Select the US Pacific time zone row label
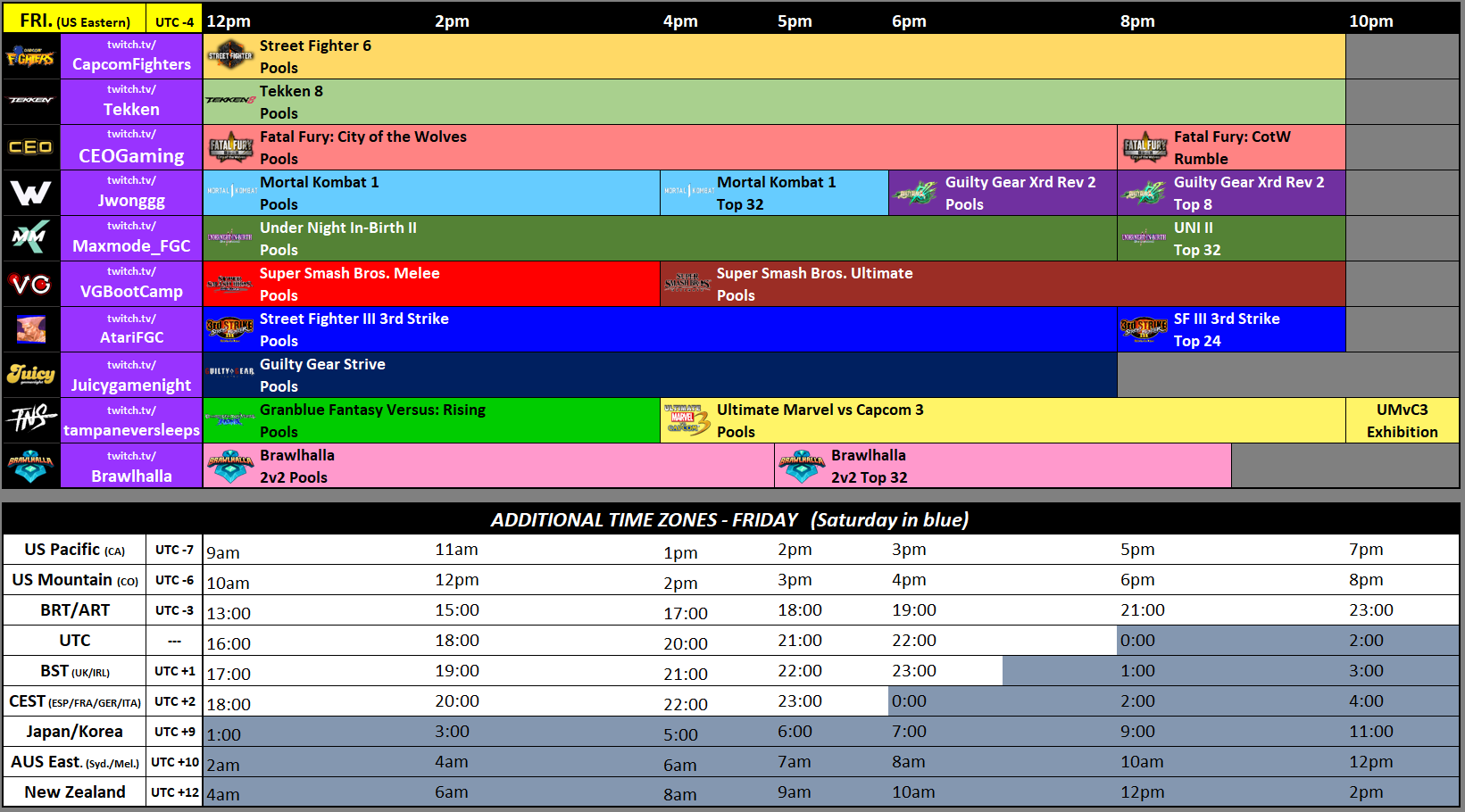Image resolution: width=1465 pixels, height=812 pixels. tap(74, 549)
